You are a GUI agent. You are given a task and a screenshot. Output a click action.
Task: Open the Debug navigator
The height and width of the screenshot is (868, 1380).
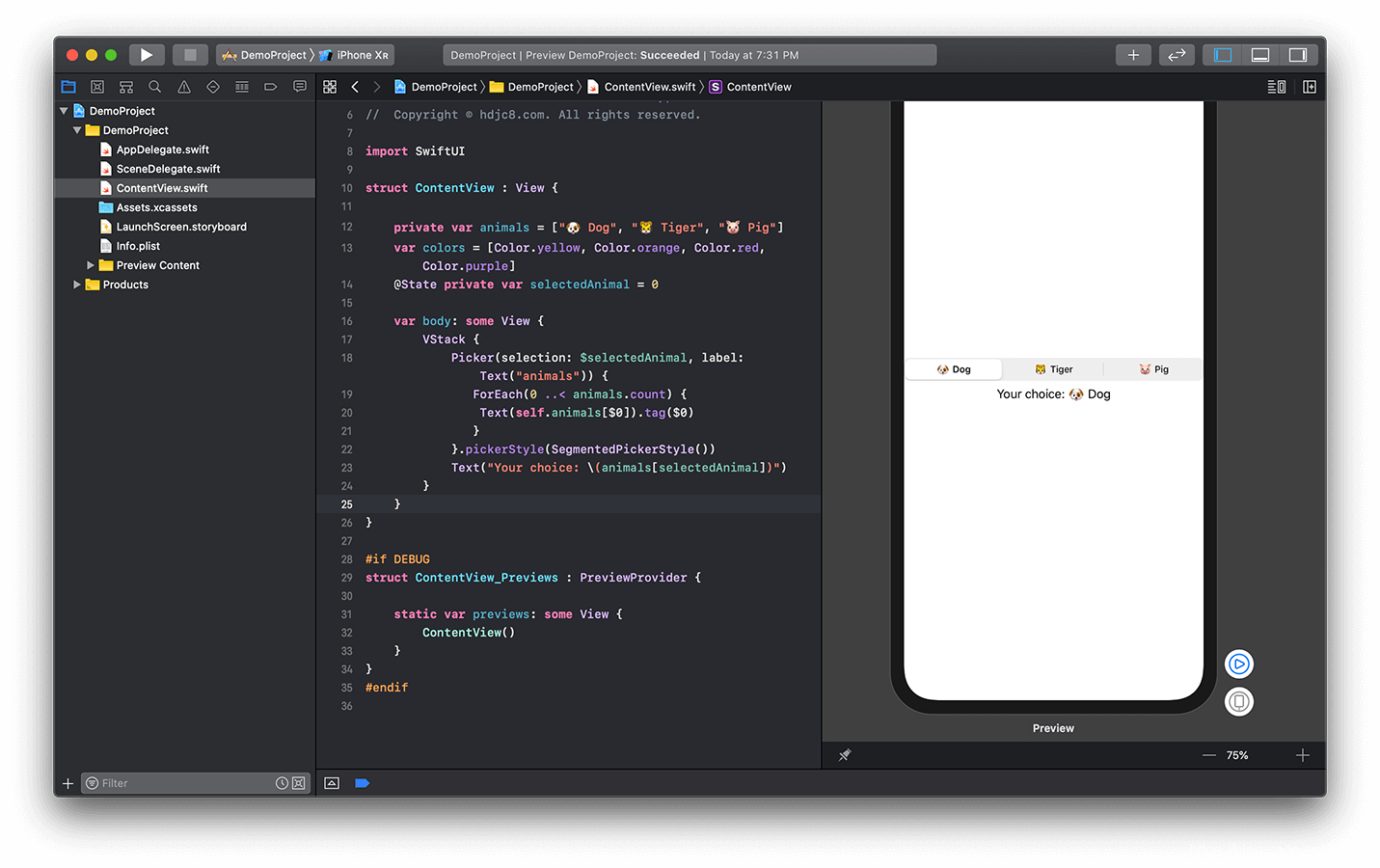pyautogui.click(x=242, y=87)
